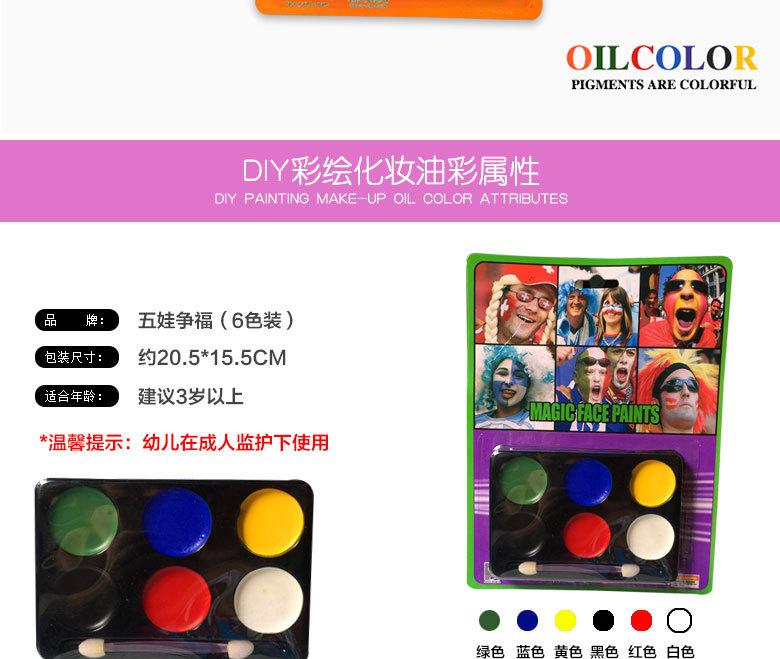This screenshot has height=659, width=780.
Task: Click the OILCOLOR logo text
Action: (x=662, y=58)
